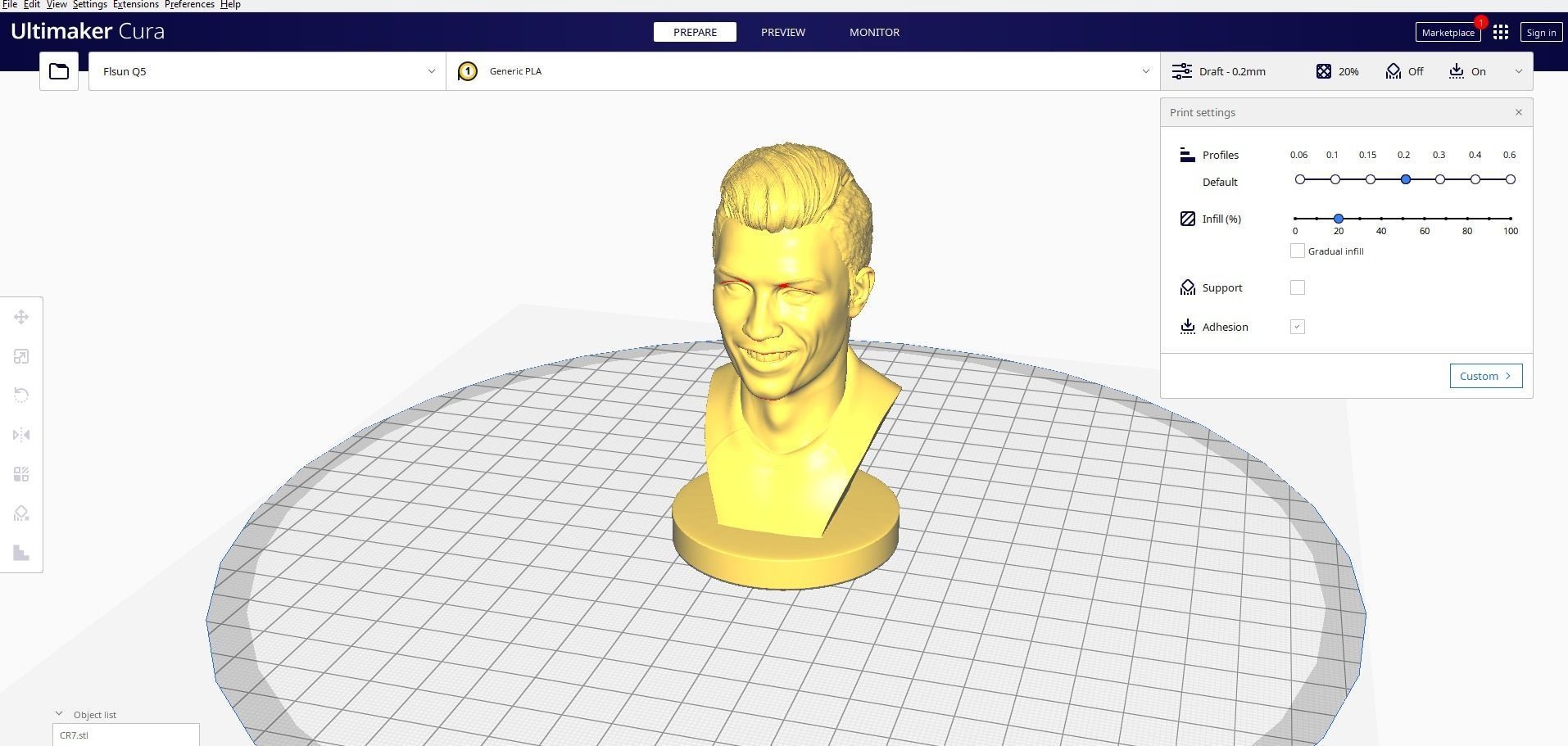
Task: Set infill slider to 60 mark
Action: point(1425,219)
